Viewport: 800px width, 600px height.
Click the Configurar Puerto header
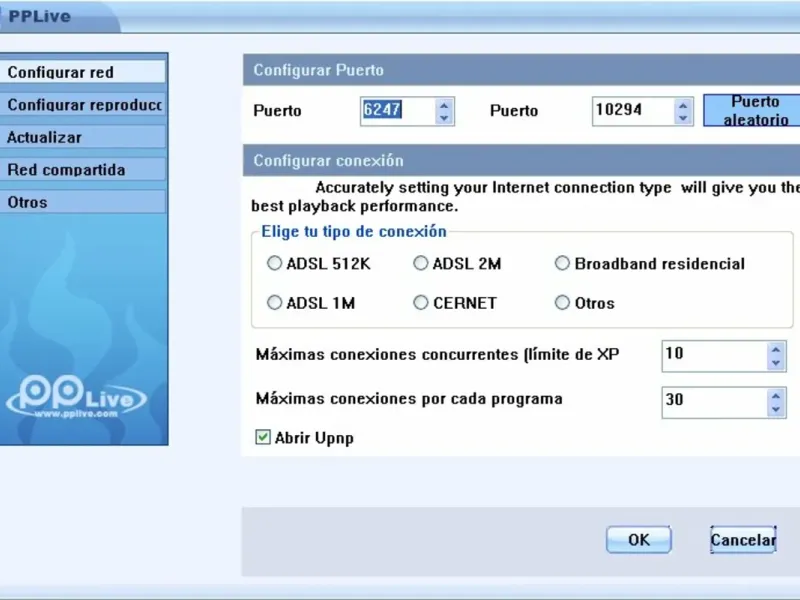521,70
